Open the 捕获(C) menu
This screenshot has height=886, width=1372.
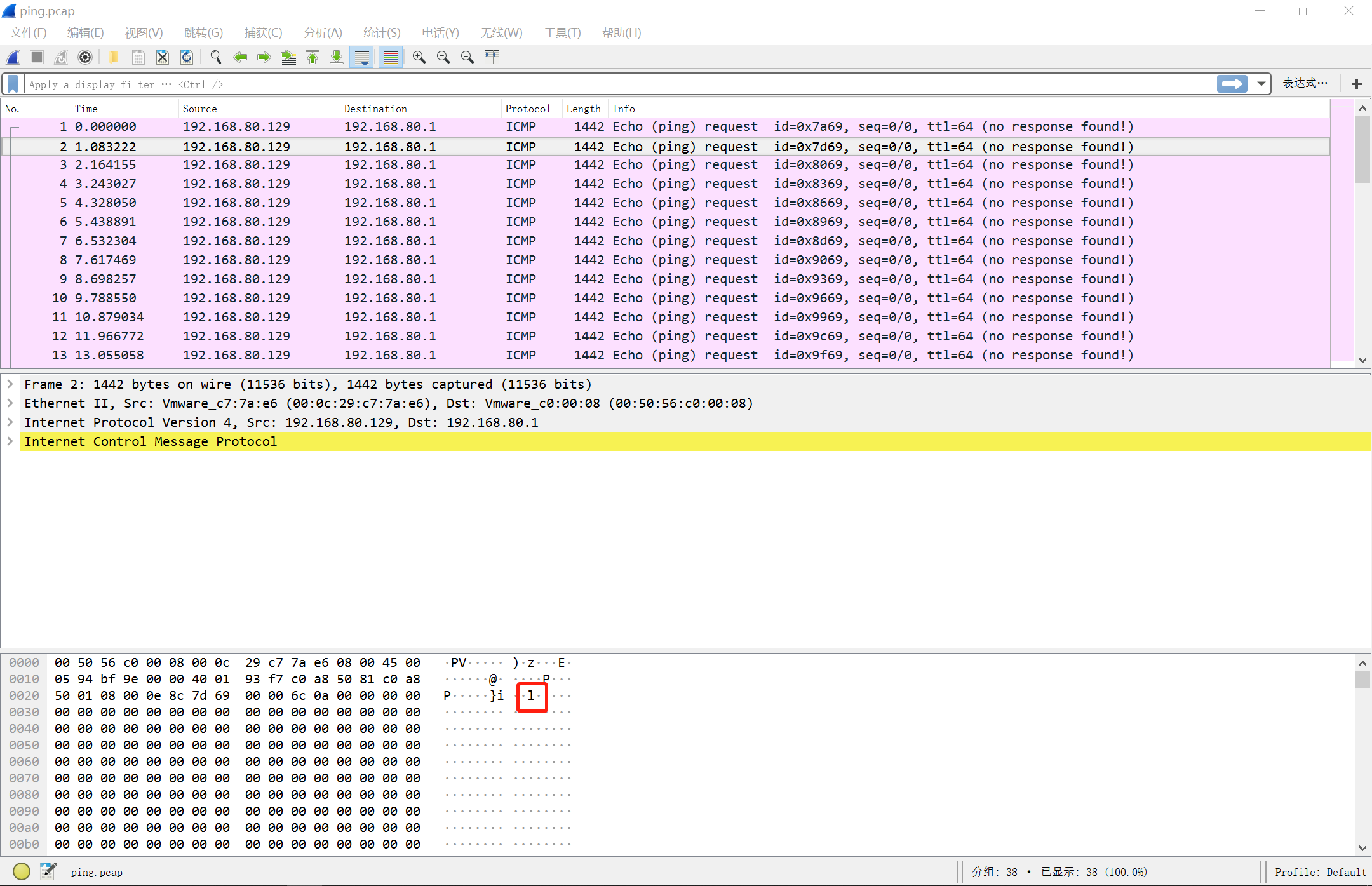[263, 32]
